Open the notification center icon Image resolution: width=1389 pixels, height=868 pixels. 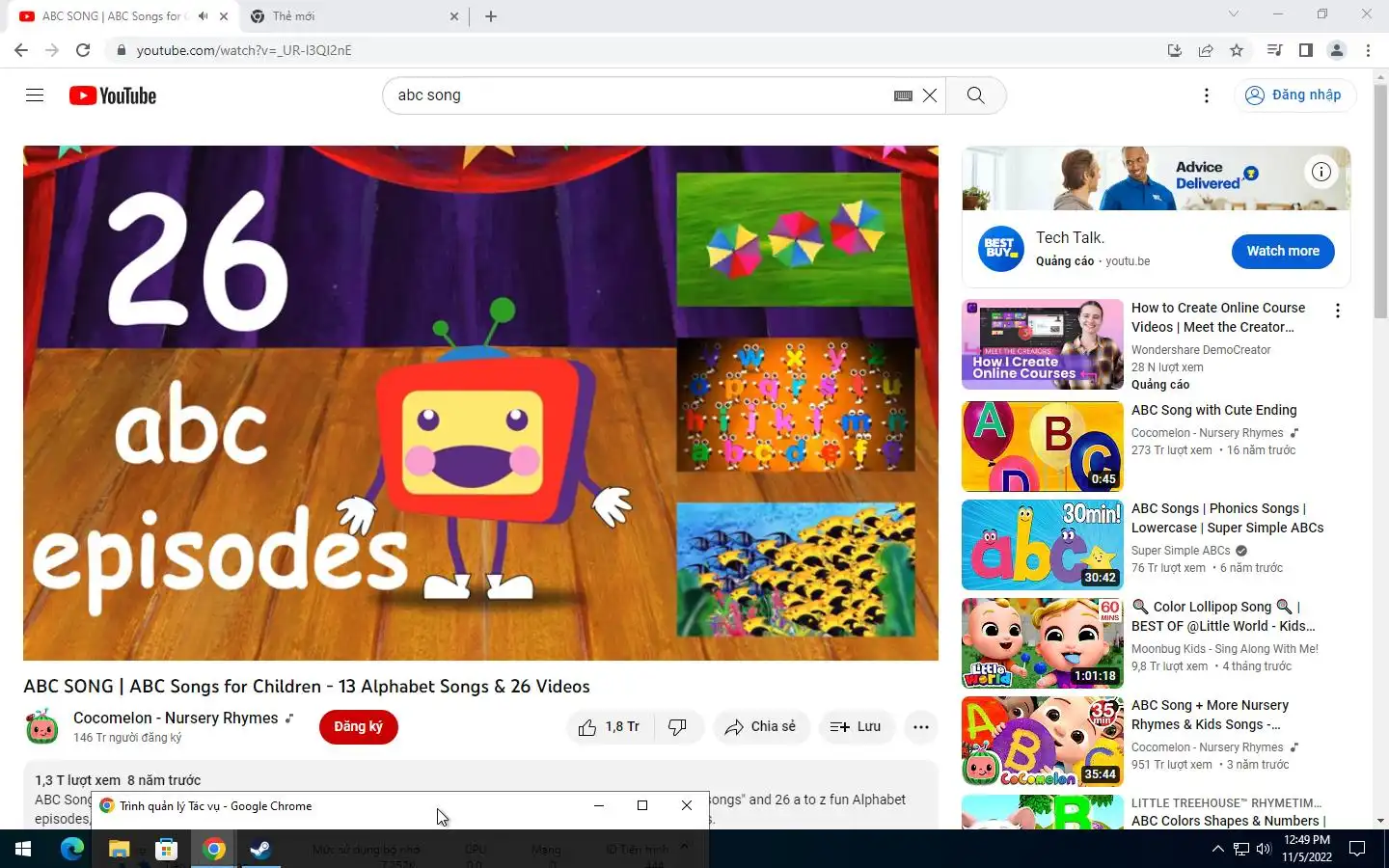[1357, 849]
